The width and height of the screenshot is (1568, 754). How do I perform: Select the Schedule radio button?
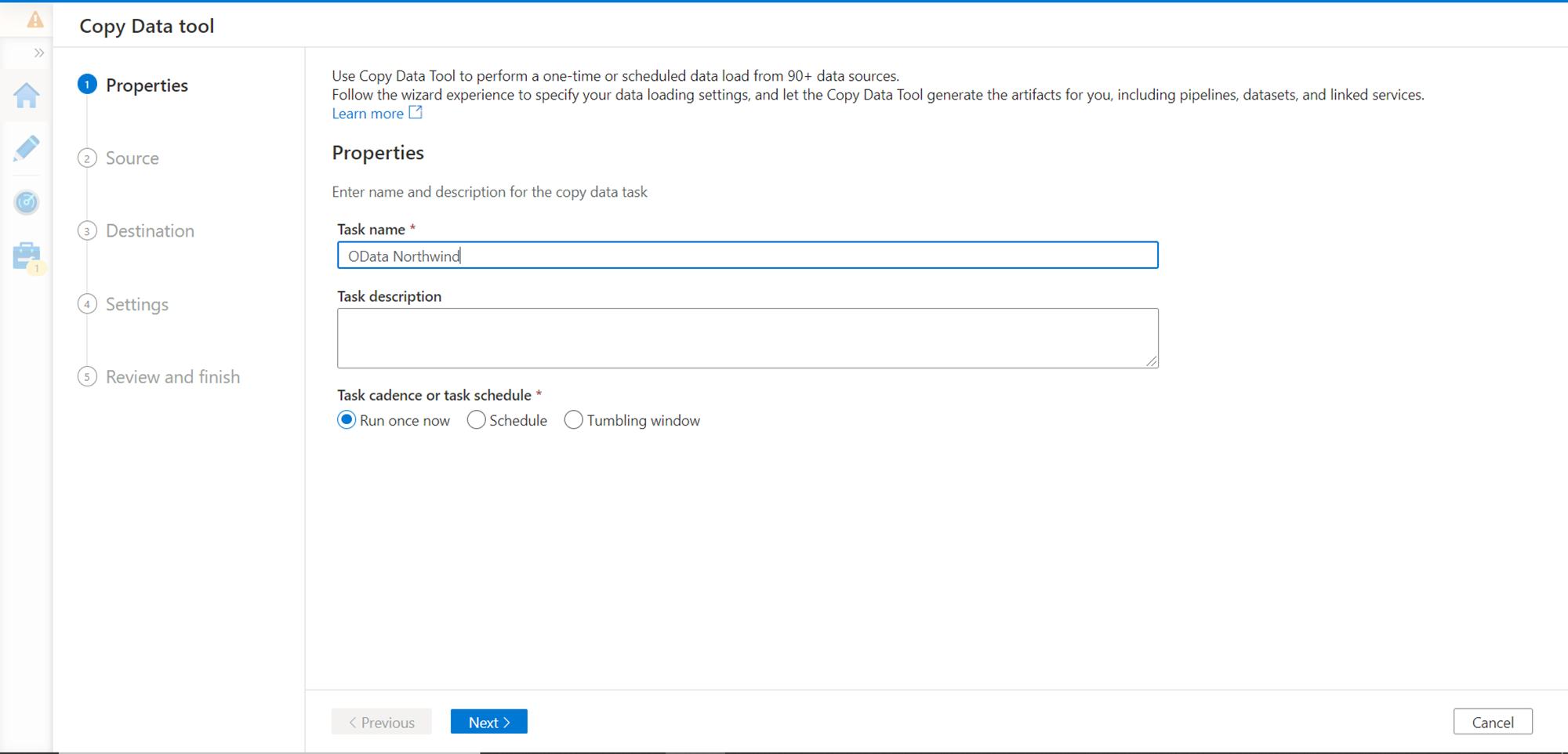(476, 420)
